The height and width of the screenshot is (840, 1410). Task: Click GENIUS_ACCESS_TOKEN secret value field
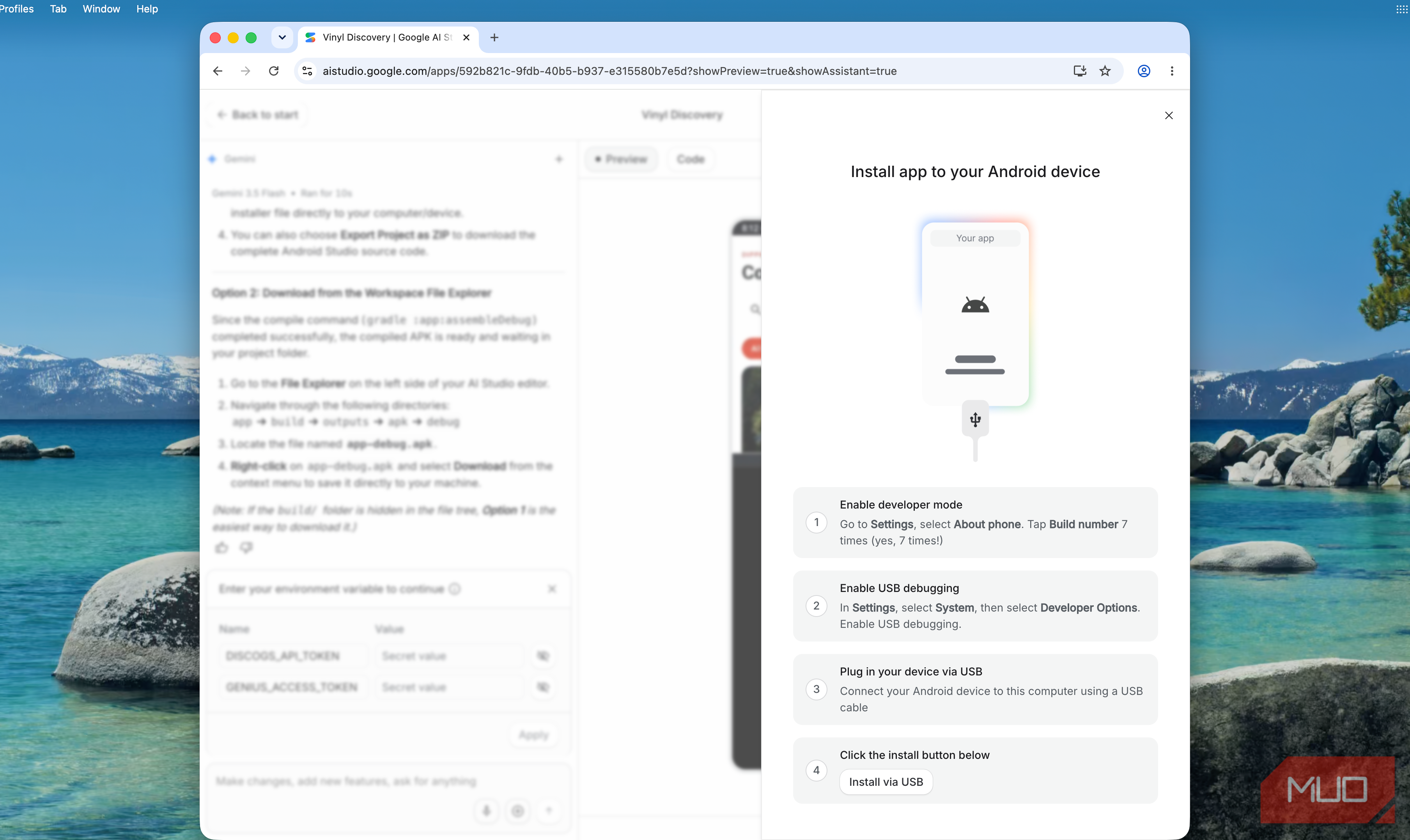pos(450,687)
